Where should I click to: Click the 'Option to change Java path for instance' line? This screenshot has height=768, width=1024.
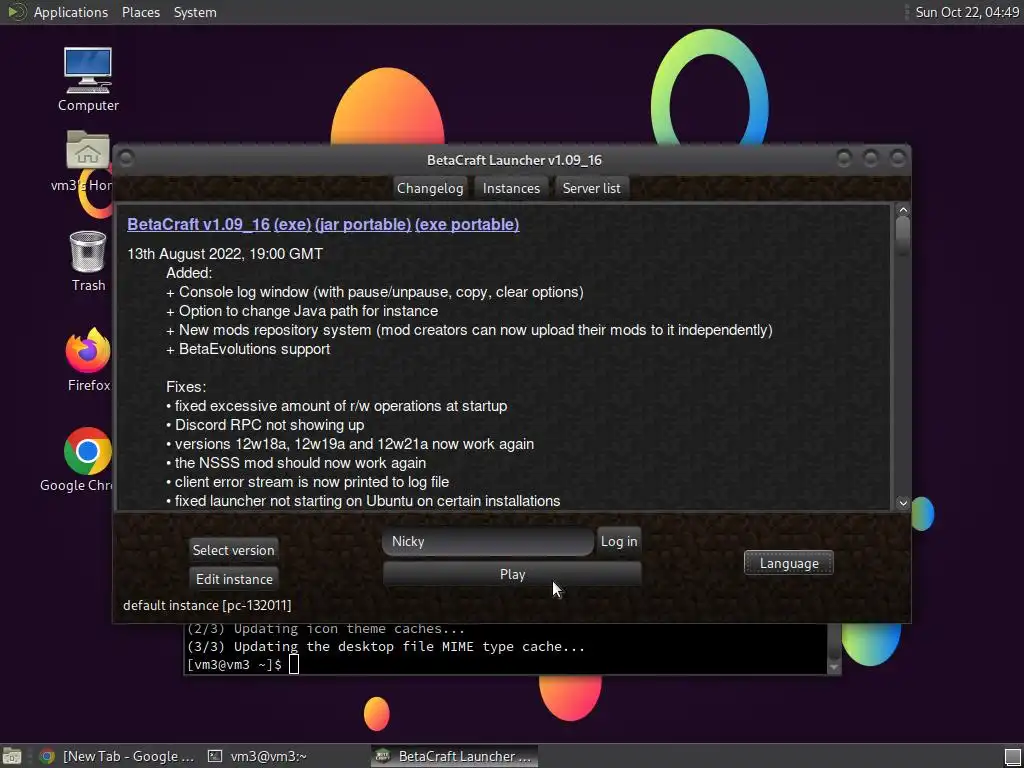tap(302, 311)
